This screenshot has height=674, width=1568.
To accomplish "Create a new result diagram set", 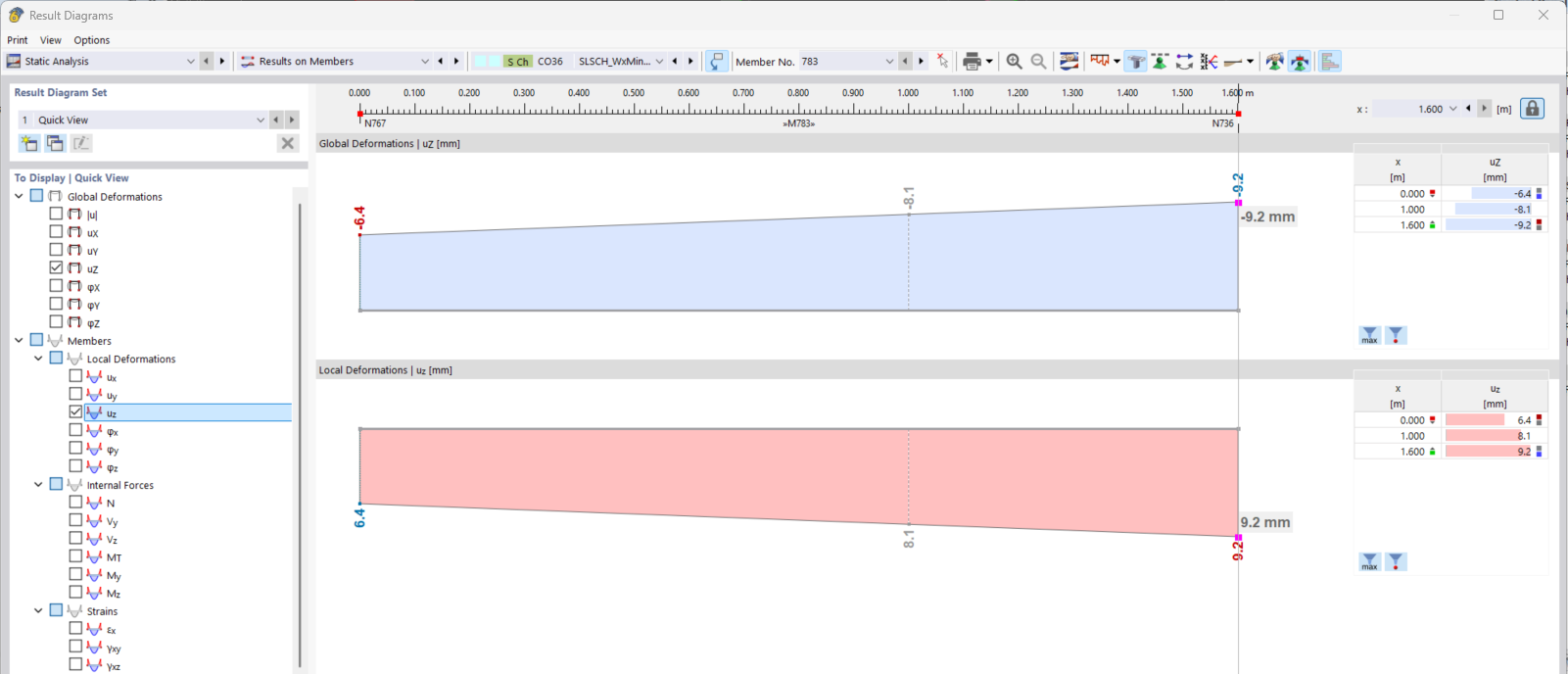I will [28, 143].
